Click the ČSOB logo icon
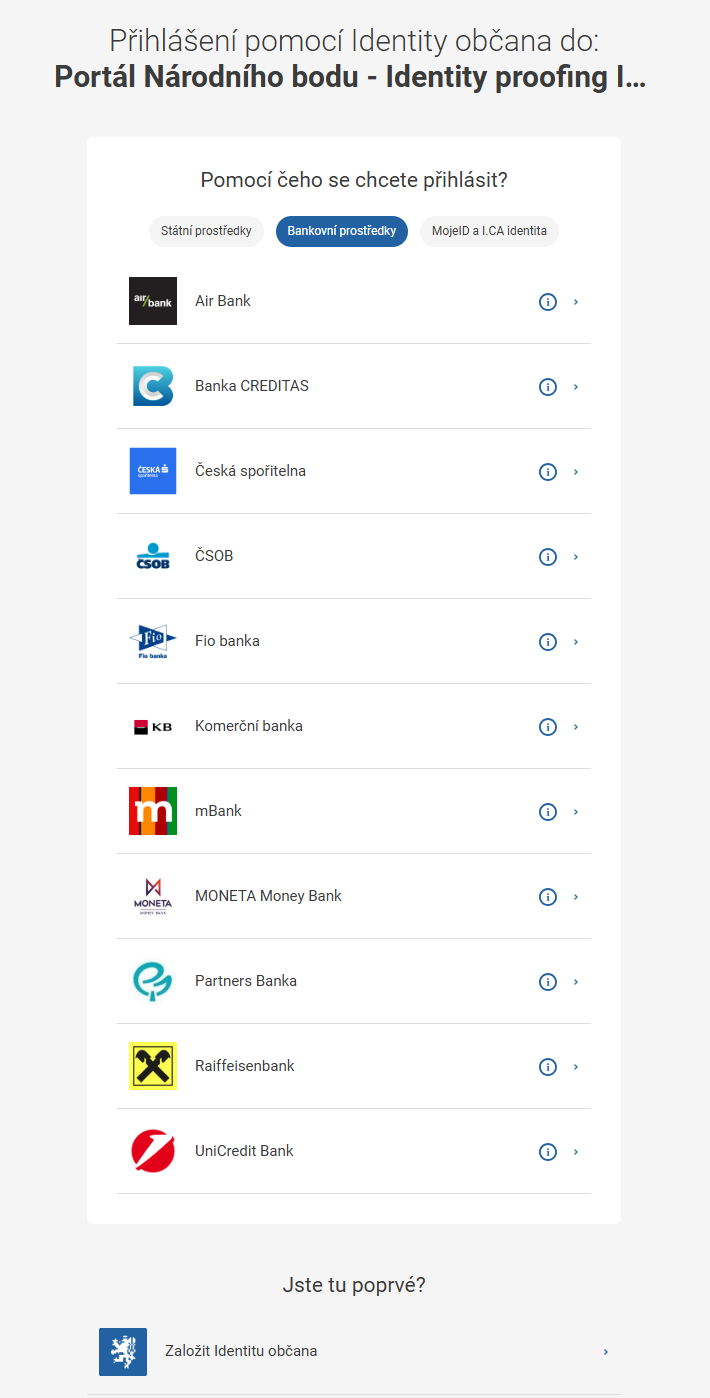The height and width of the screenshot is (1398, 710). coord(153,556)
